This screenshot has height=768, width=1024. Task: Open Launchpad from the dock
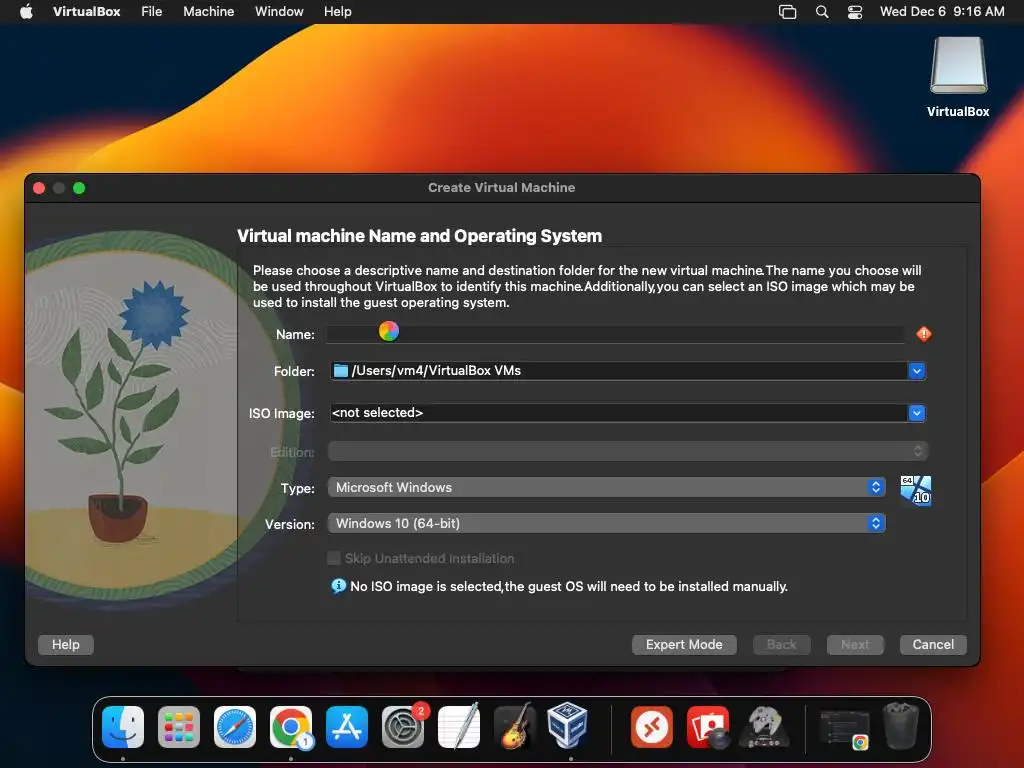click(179, 727)
